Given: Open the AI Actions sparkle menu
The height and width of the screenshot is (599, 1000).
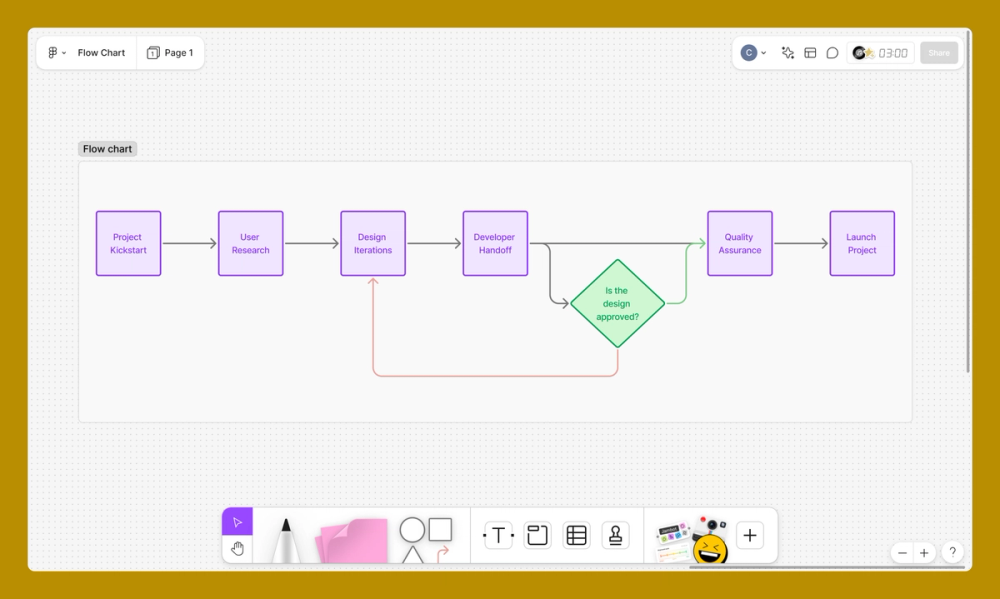Looking at the screenshot, I should [x=787, y=52].
